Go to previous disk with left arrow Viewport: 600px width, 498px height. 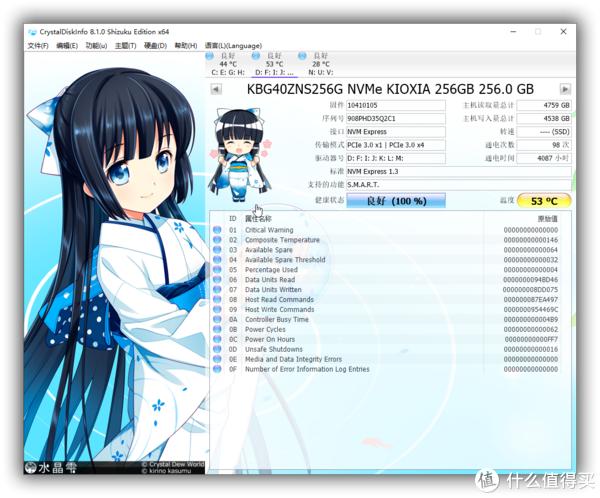pos(216,90)
